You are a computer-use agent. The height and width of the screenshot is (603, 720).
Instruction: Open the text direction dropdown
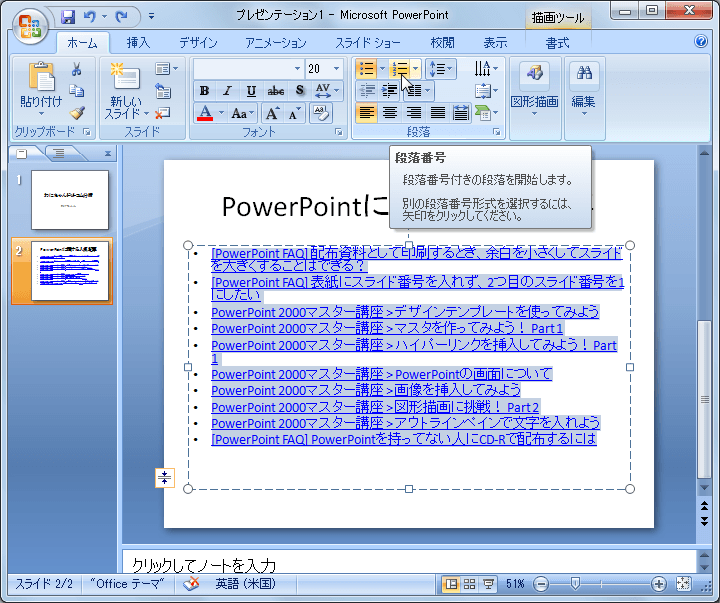486,69
